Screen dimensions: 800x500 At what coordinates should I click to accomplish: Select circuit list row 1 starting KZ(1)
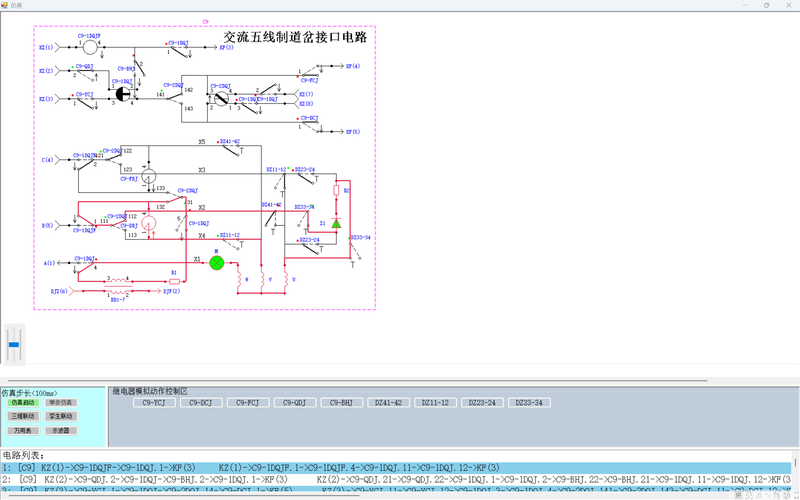(x=397, y=468)
